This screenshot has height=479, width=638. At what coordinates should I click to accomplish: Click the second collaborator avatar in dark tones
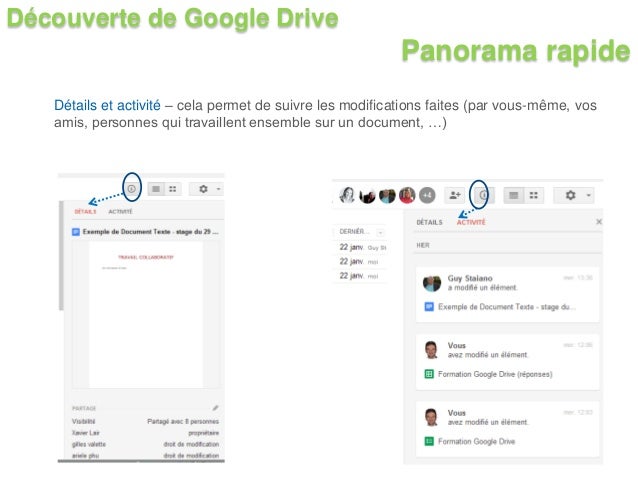point(367,196)
